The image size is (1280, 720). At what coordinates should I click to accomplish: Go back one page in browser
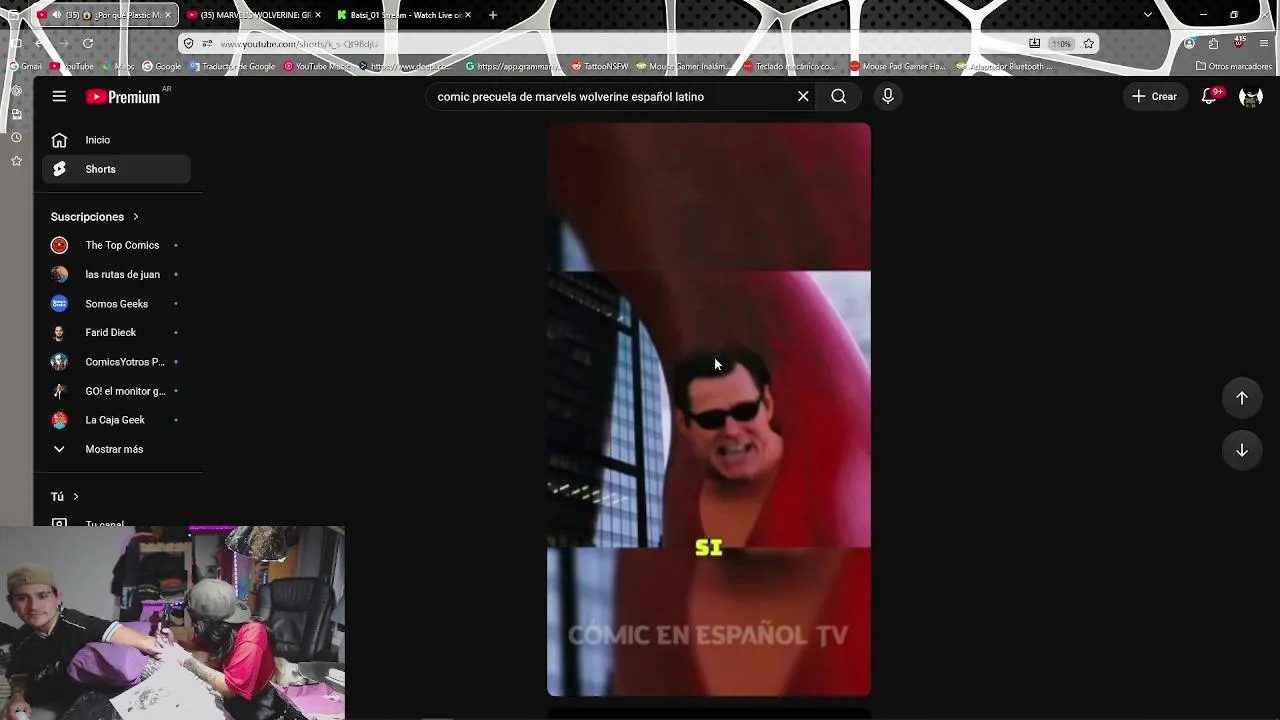click(38, 43)
